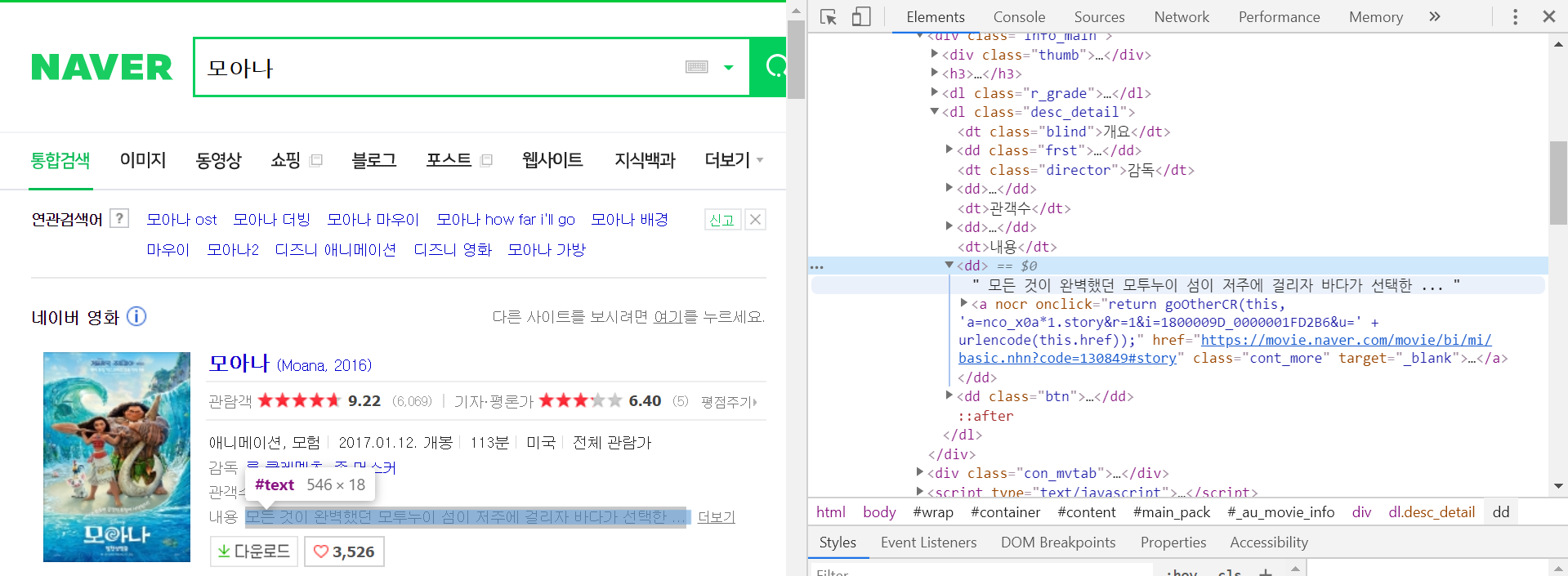Open the 더보기 tabs dropdown

coord(734,160)
